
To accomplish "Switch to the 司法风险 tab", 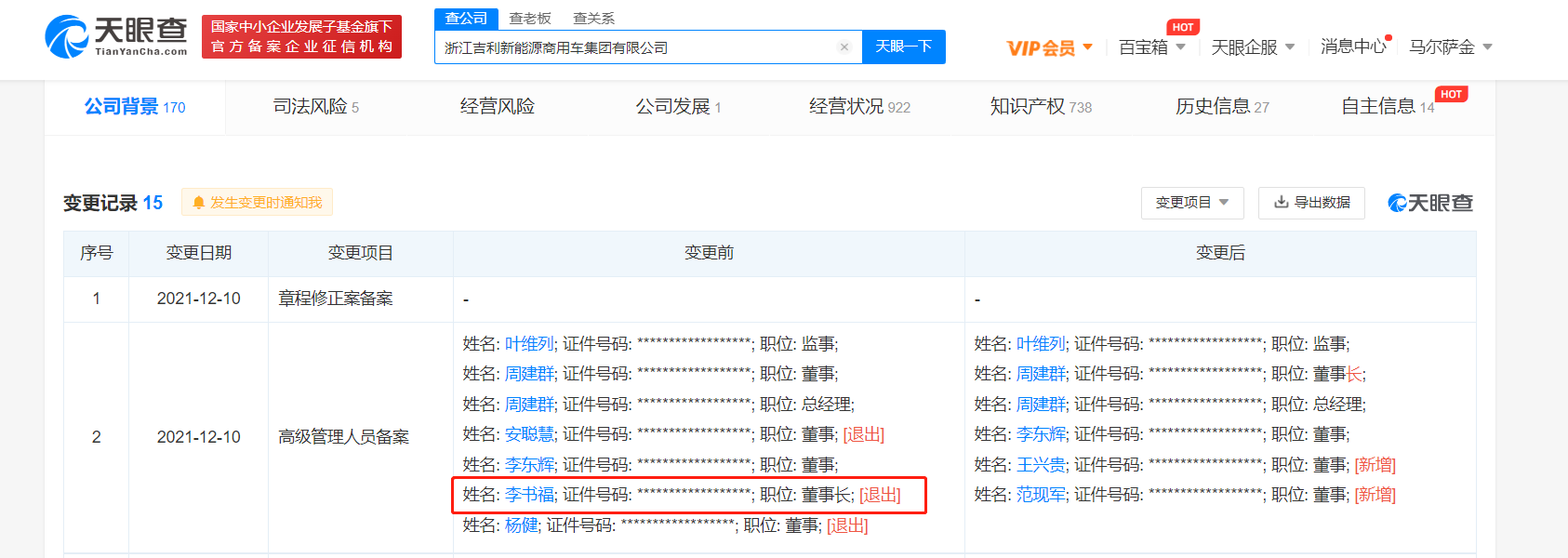I will tap(315, 107).
